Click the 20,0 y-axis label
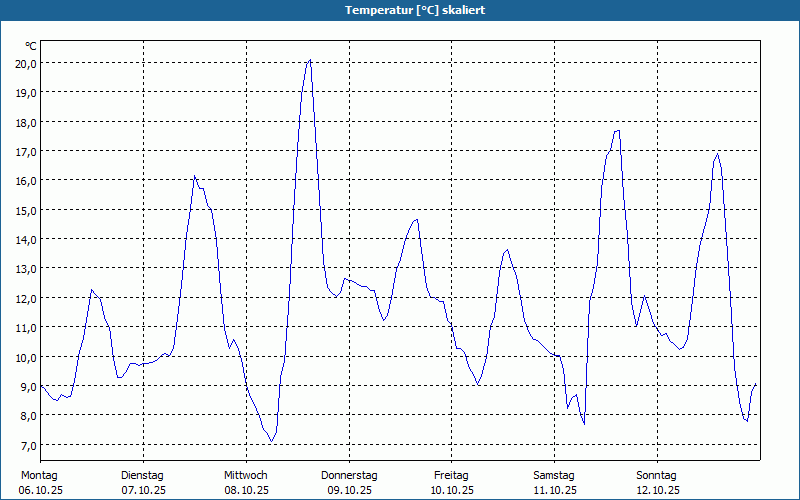Image resolution: width=800 pixels, height=500 pixels. coord(26,64)
